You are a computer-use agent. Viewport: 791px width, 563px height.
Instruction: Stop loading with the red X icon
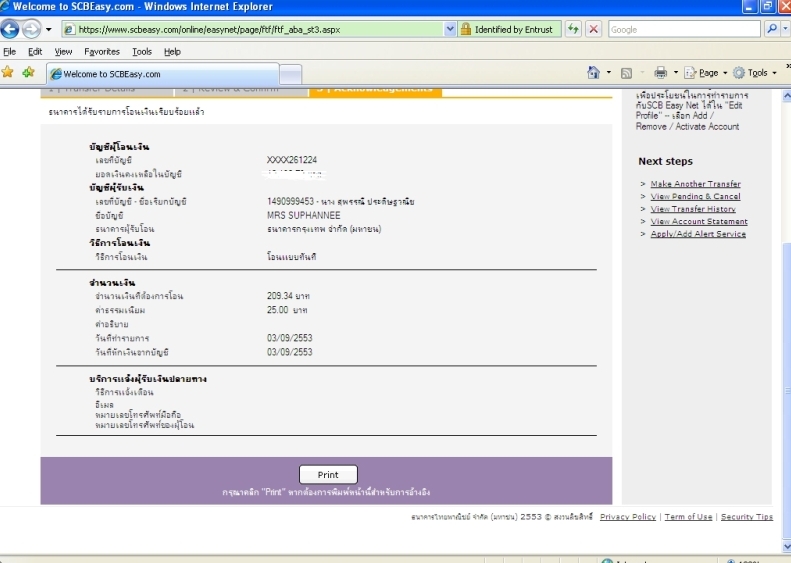594,29
